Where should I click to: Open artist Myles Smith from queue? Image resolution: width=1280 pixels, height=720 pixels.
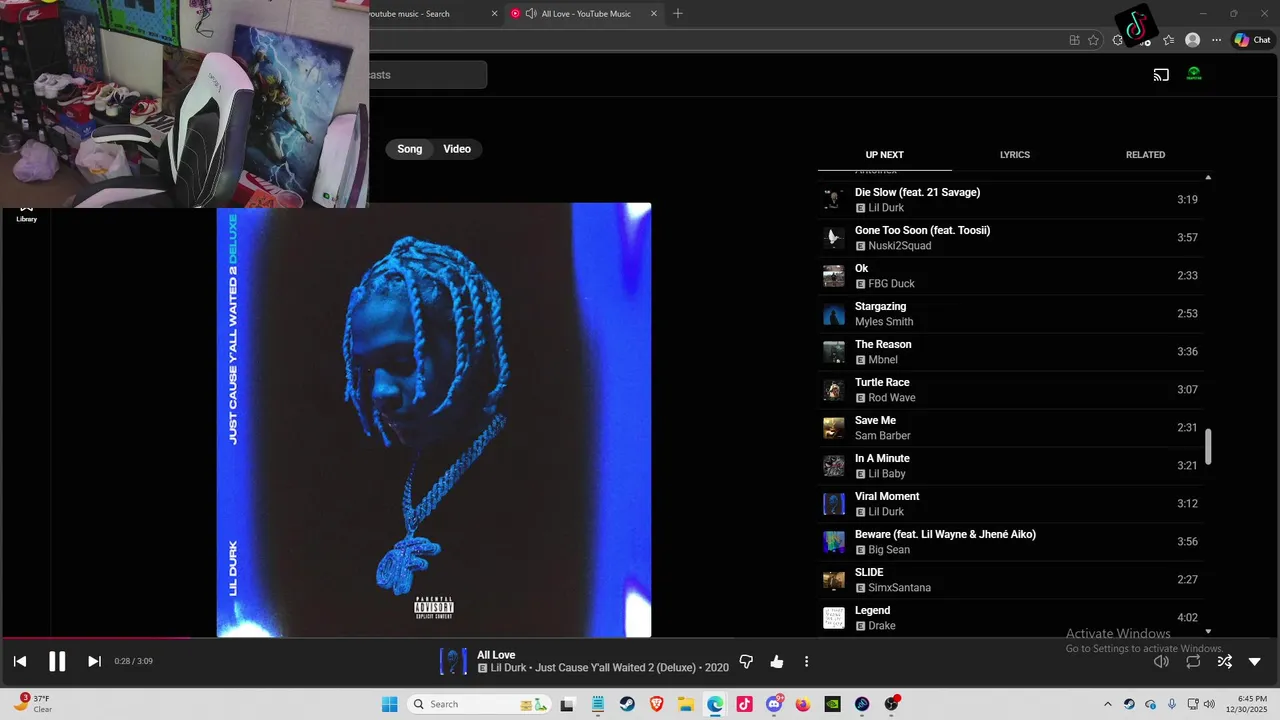[x=884, y=322]
